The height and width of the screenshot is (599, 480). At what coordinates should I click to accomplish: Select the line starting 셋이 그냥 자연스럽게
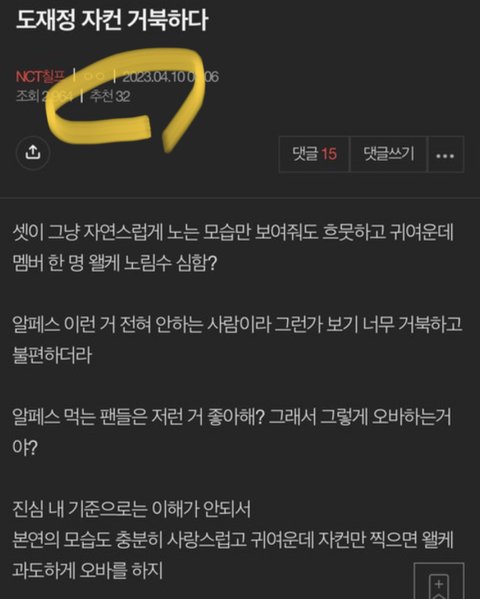233,232
